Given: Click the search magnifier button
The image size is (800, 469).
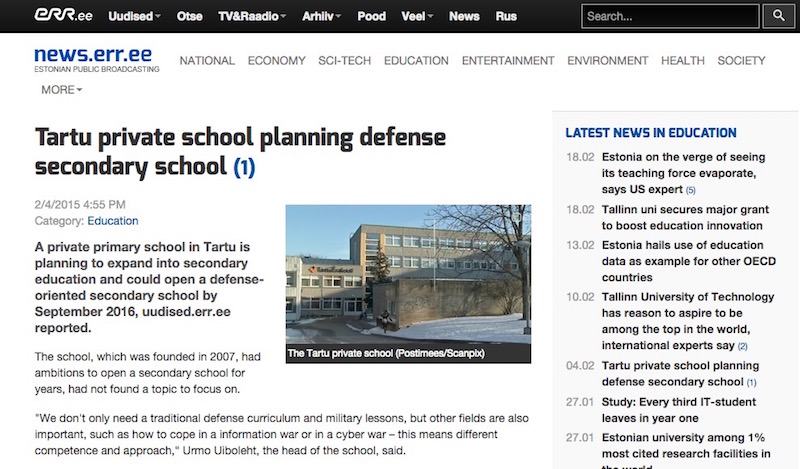Looking at the screenshot, I should (x=779, y=16).
